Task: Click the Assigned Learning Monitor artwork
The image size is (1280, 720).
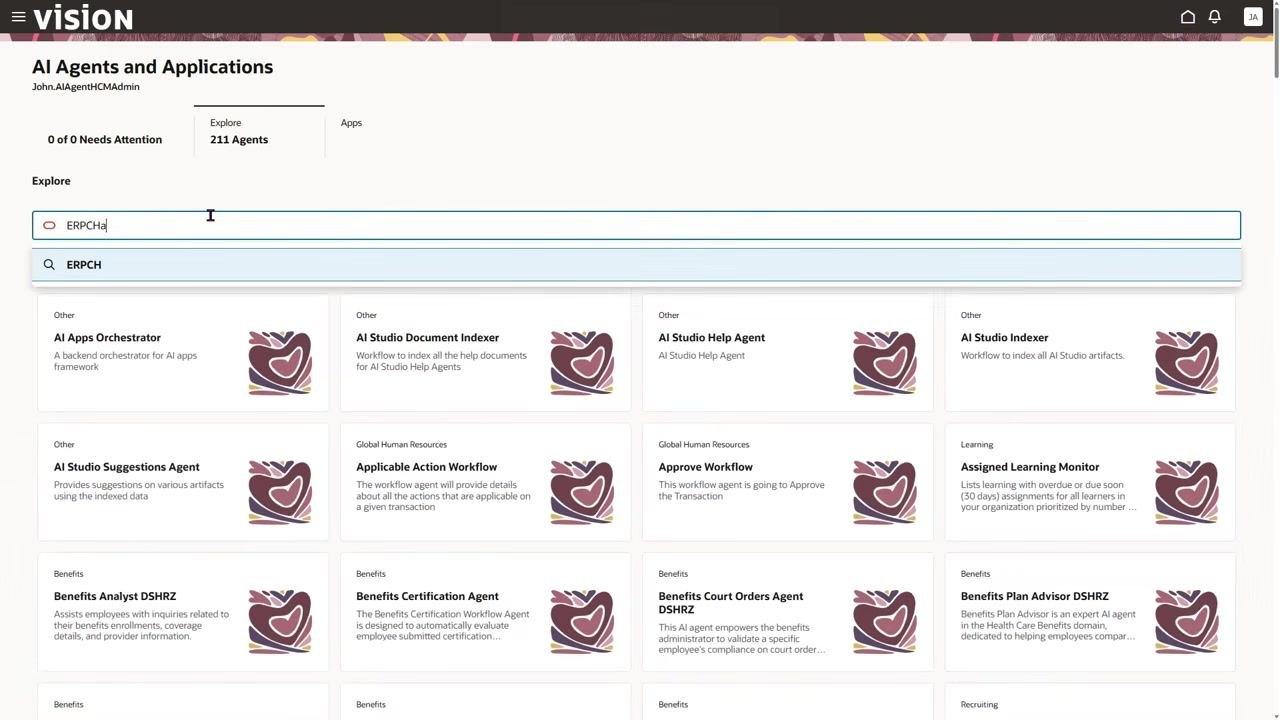Action: click(1187, 492)
